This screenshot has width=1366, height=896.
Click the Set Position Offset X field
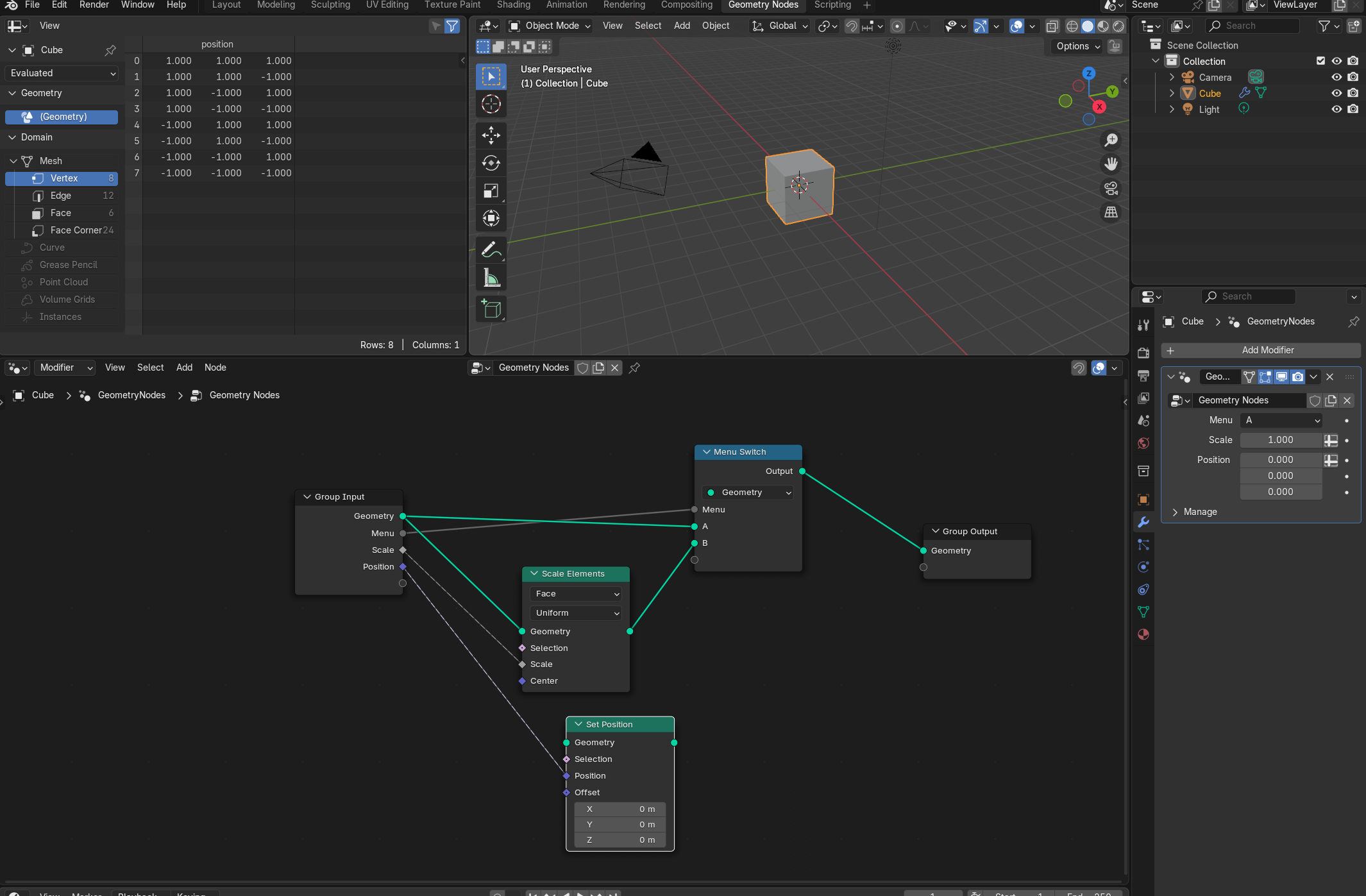[620, 809]
